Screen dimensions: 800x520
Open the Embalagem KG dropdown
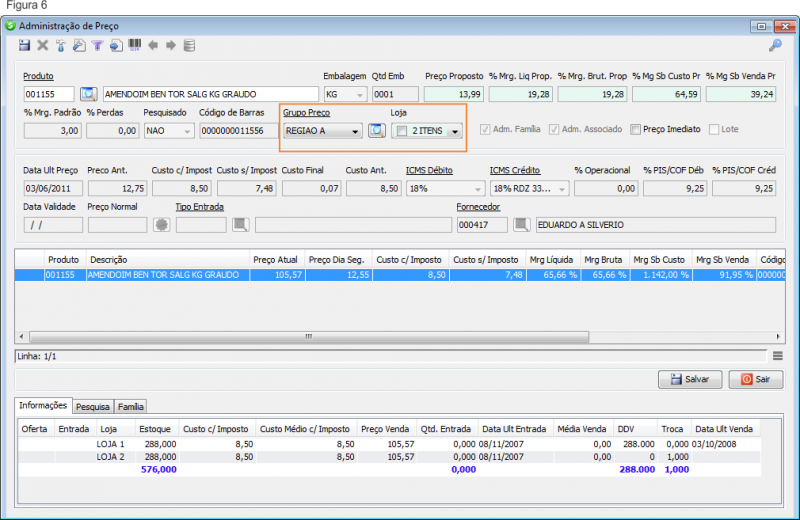[x=345, y=94]
